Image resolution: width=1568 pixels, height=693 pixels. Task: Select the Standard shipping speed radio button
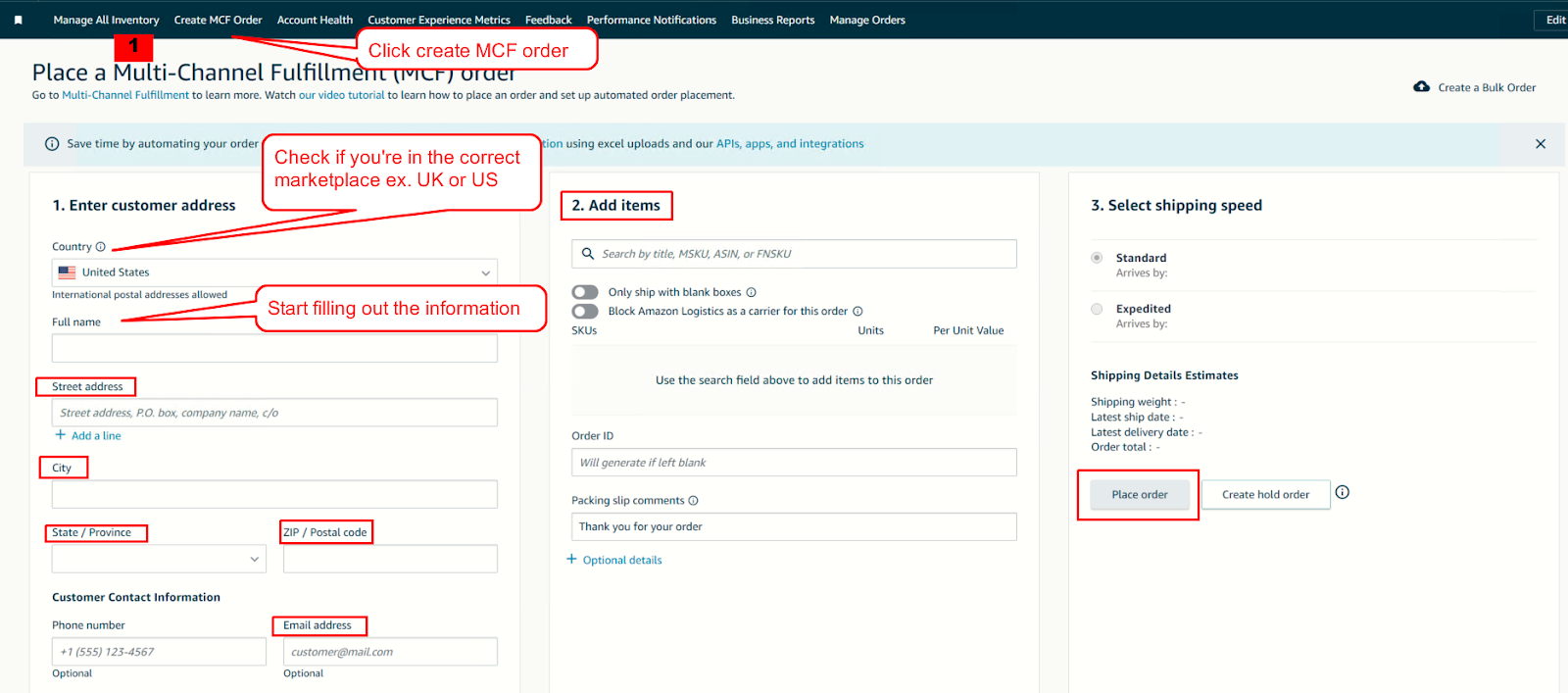click(1097, 258)
